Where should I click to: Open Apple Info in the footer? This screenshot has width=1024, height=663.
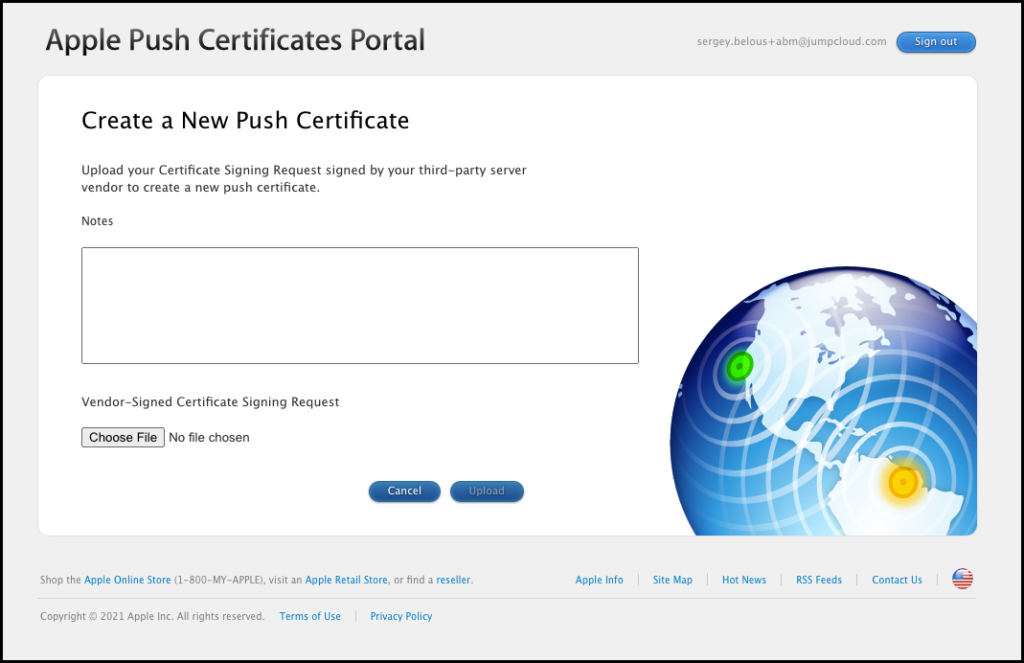coord(599,580)
